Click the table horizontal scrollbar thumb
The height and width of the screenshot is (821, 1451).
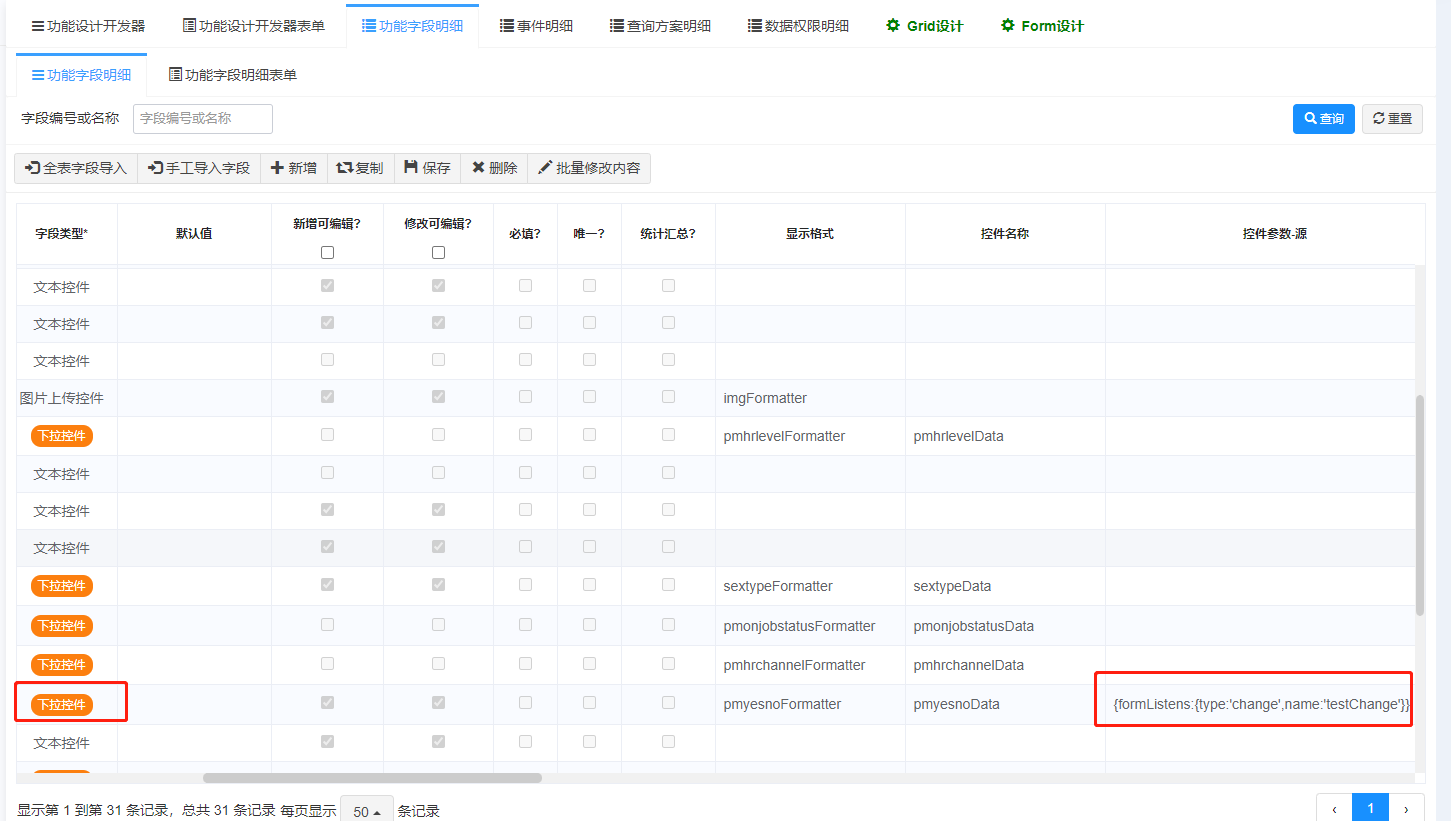372,777
